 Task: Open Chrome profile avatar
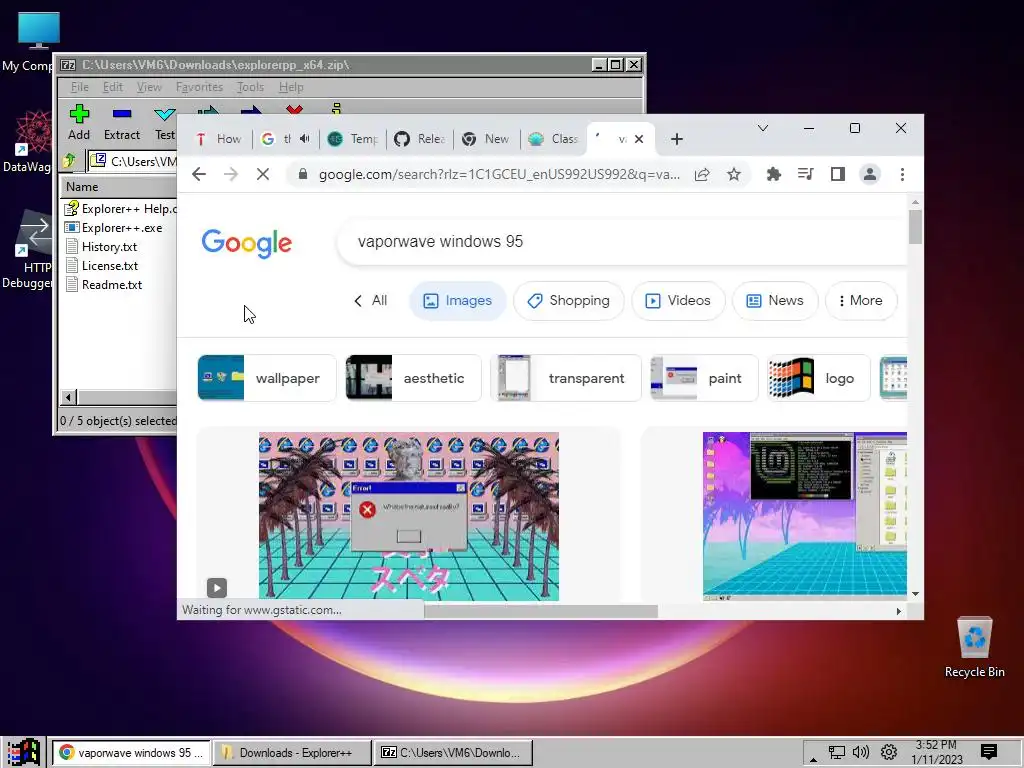click(870, 174)
